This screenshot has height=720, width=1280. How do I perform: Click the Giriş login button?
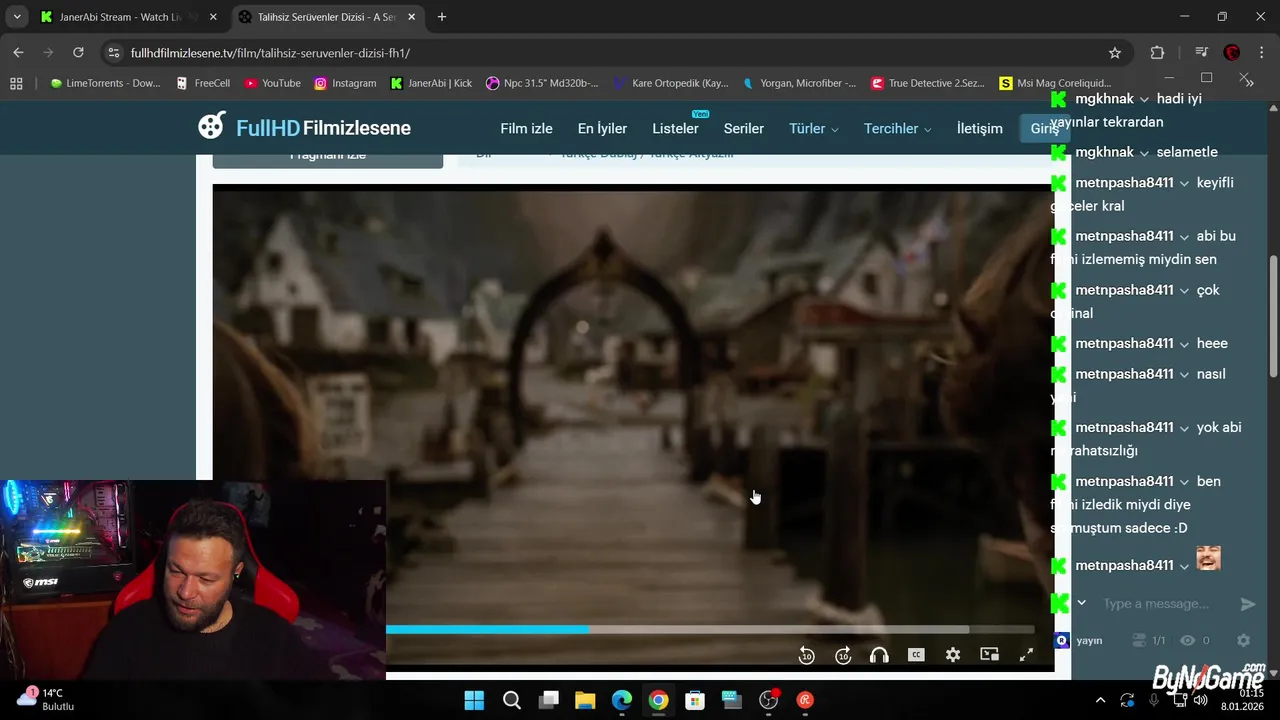tap(1044, 128)
